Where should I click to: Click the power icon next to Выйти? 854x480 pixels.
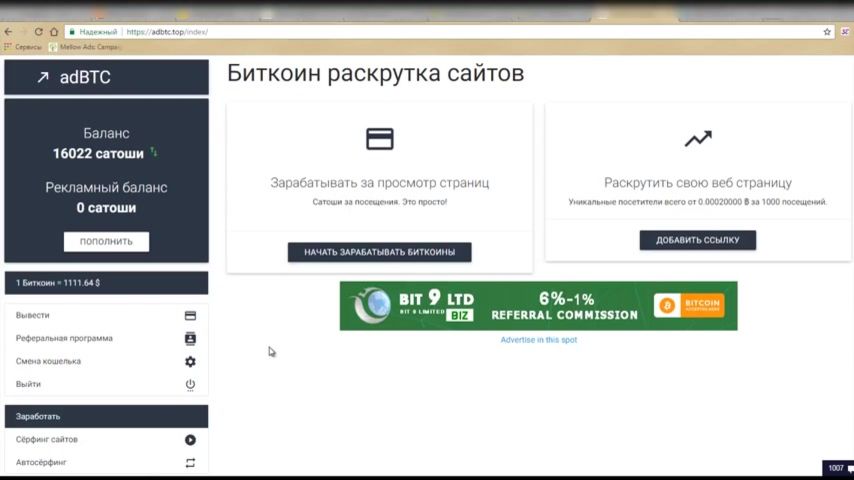[190, 385]
